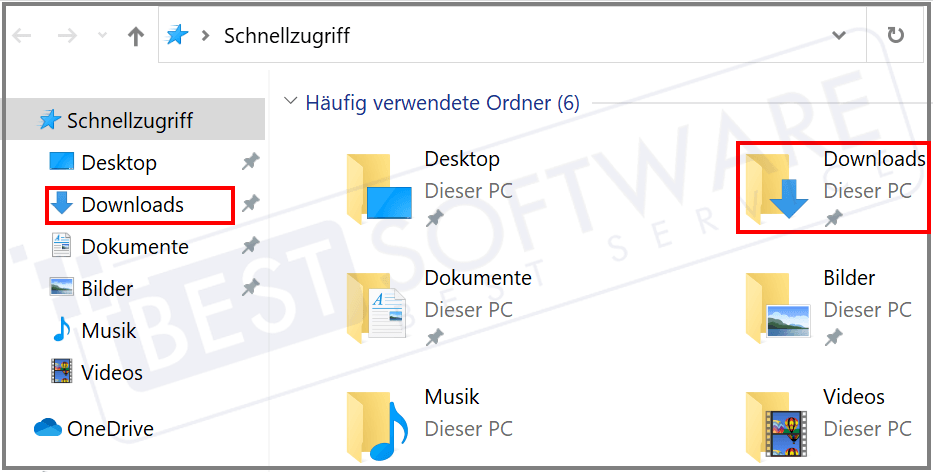Click the Refresh button in address bar
This screenshot has height=472, width=933.
coord(895,36)
